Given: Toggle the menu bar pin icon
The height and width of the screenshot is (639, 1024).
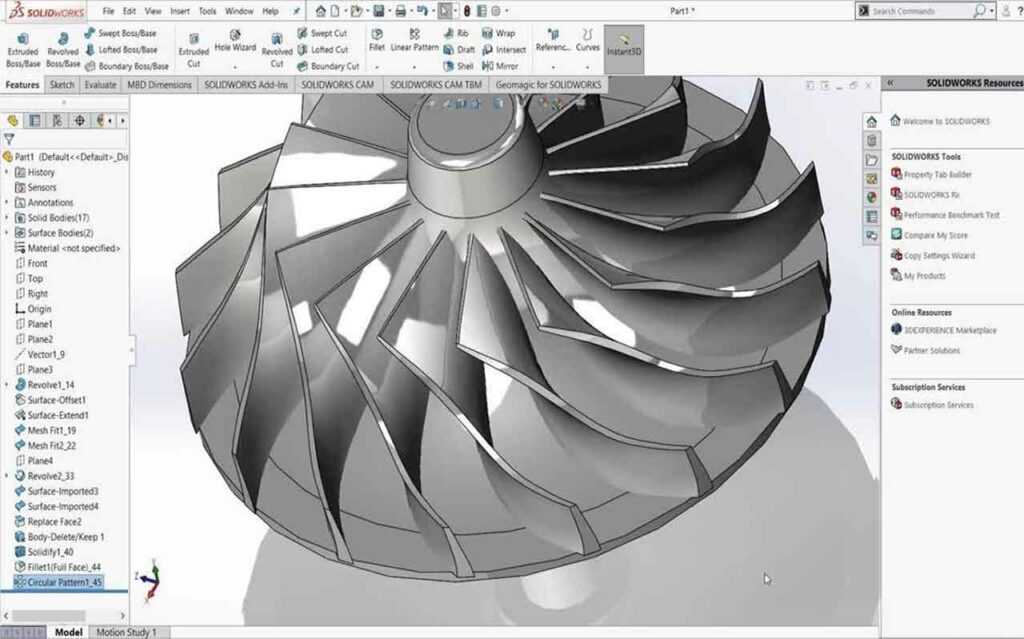Looking at the screenshot, I should [x=296, y=11].
